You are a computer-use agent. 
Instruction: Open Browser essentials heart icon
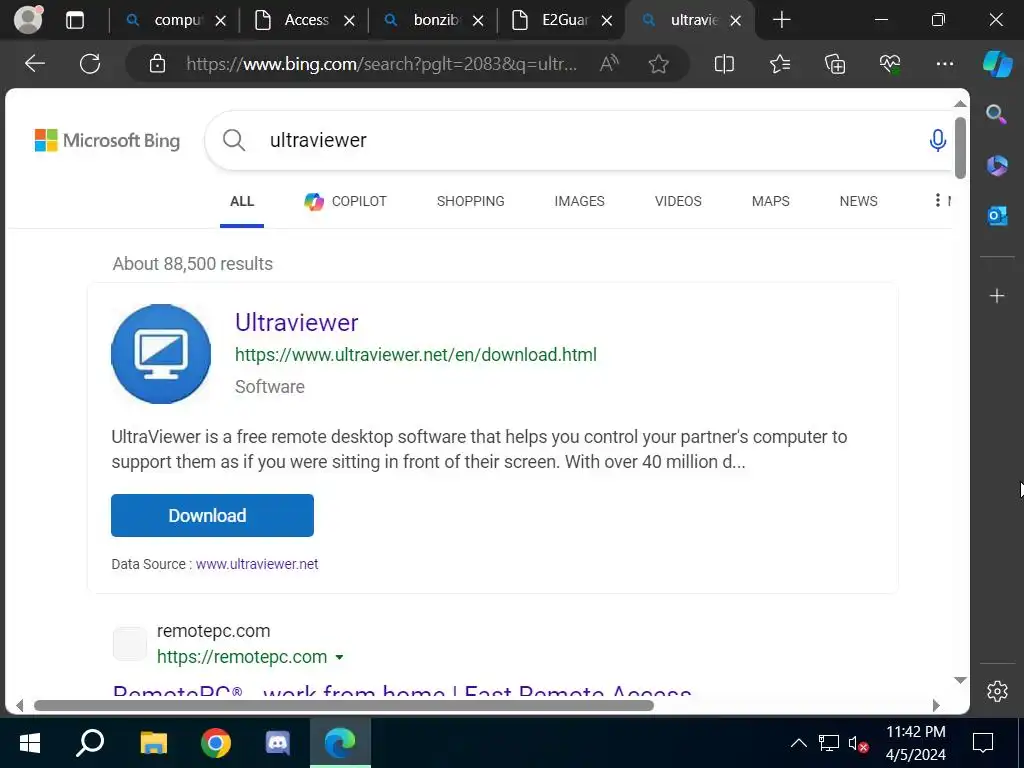coord(889,63)
